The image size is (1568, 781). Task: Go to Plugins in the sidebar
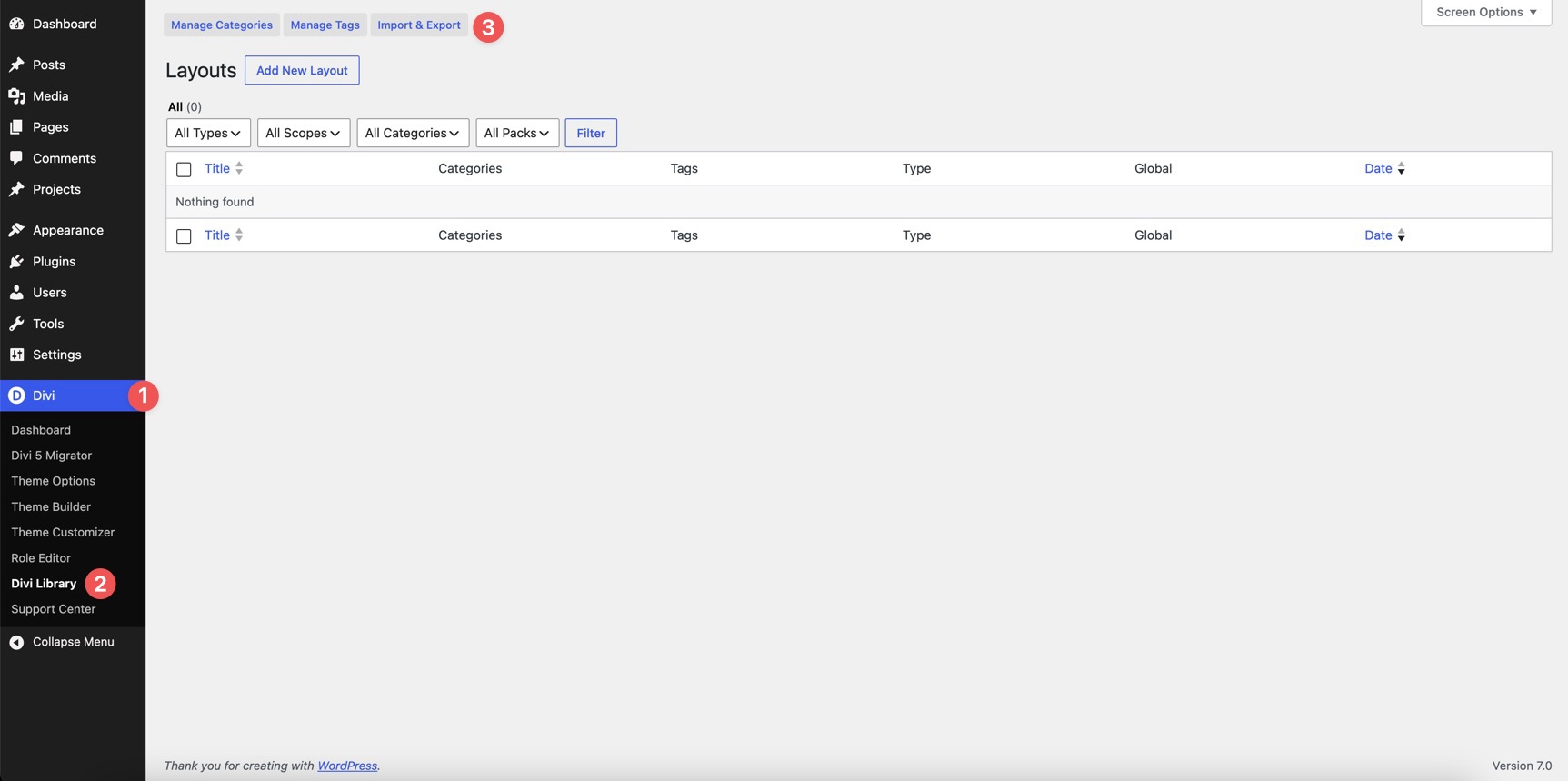(x=55, y=261)
